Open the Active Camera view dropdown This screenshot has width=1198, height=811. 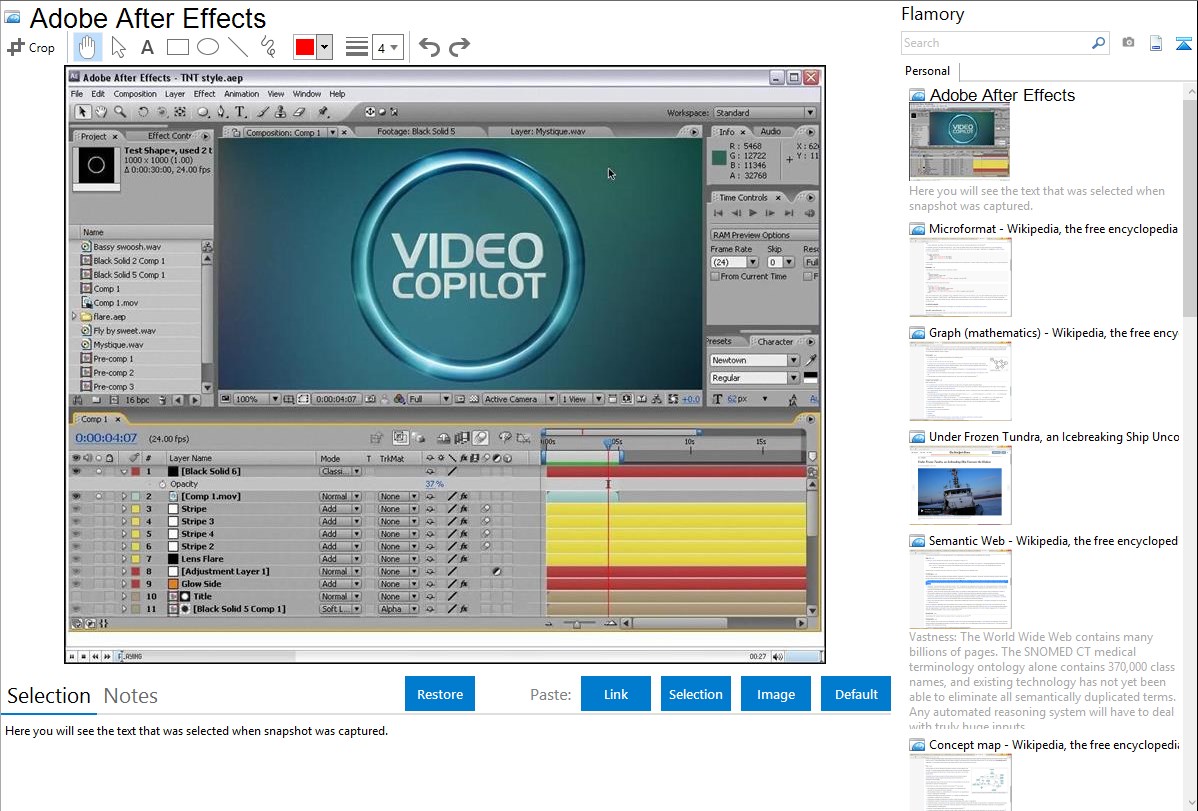point(520,399)
